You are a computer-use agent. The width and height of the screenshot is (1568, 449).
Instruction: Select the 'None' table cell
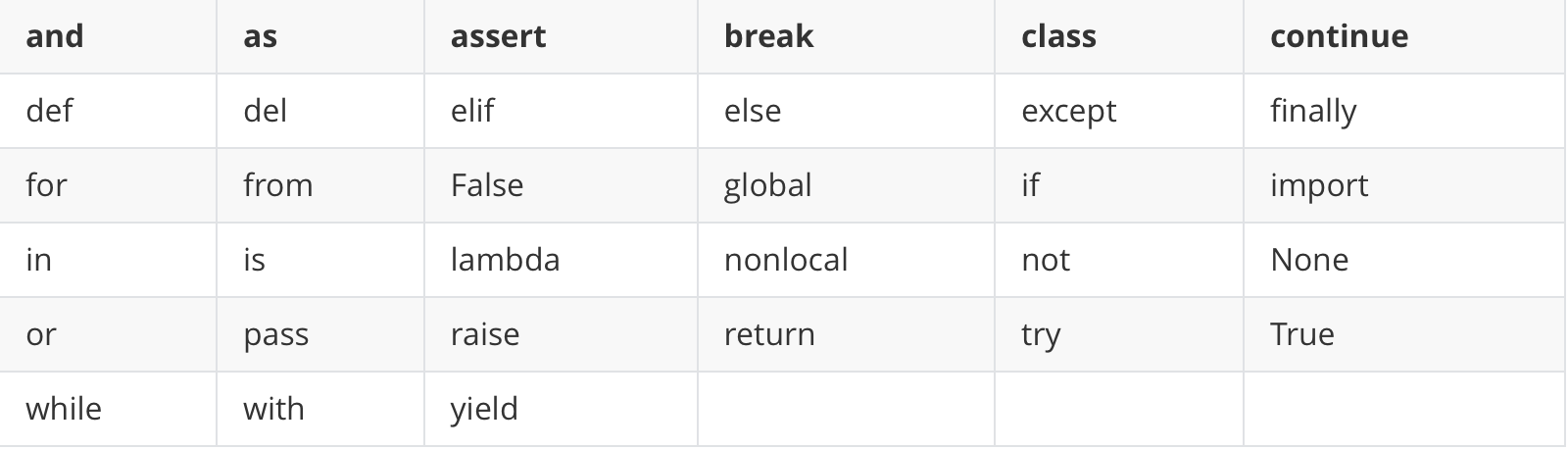[1404, 260]
